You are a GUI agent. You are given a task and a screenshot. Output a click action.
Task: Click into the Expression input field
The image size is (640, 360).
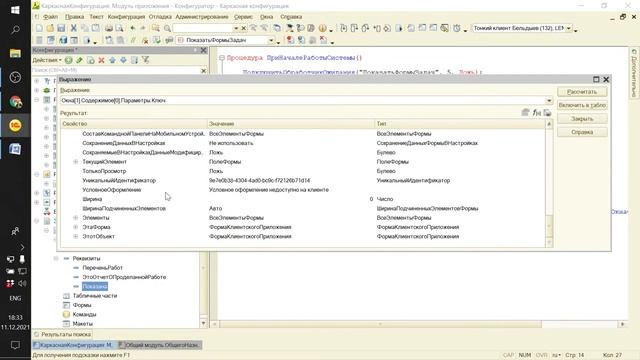302,100
